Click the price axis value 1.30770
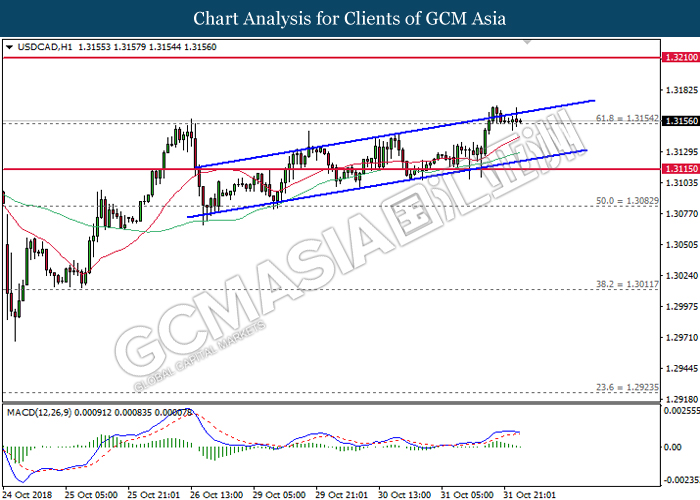 (x=681, y=214)
